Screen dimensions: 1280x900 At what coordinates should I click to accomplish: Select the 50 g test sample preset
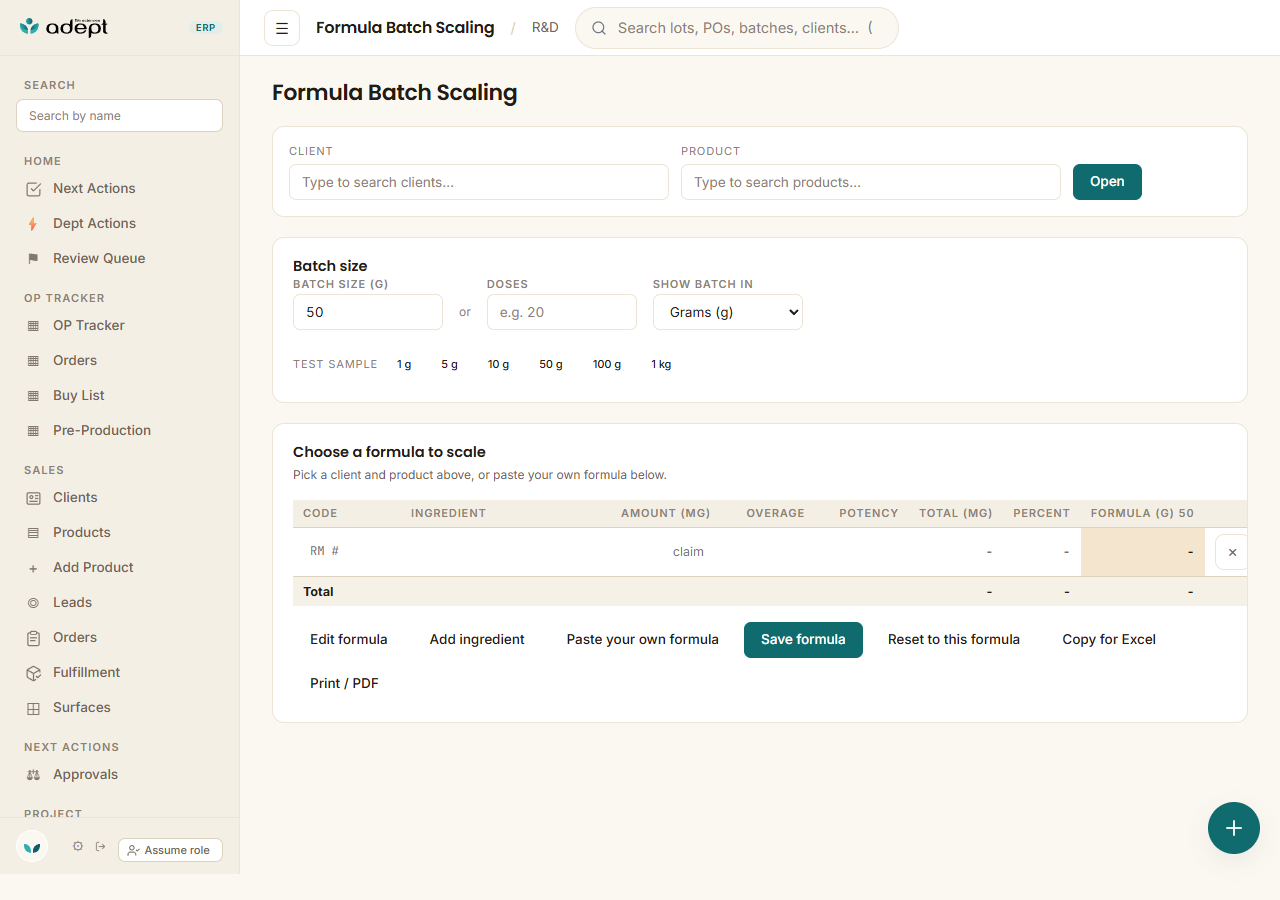[551, 365]
